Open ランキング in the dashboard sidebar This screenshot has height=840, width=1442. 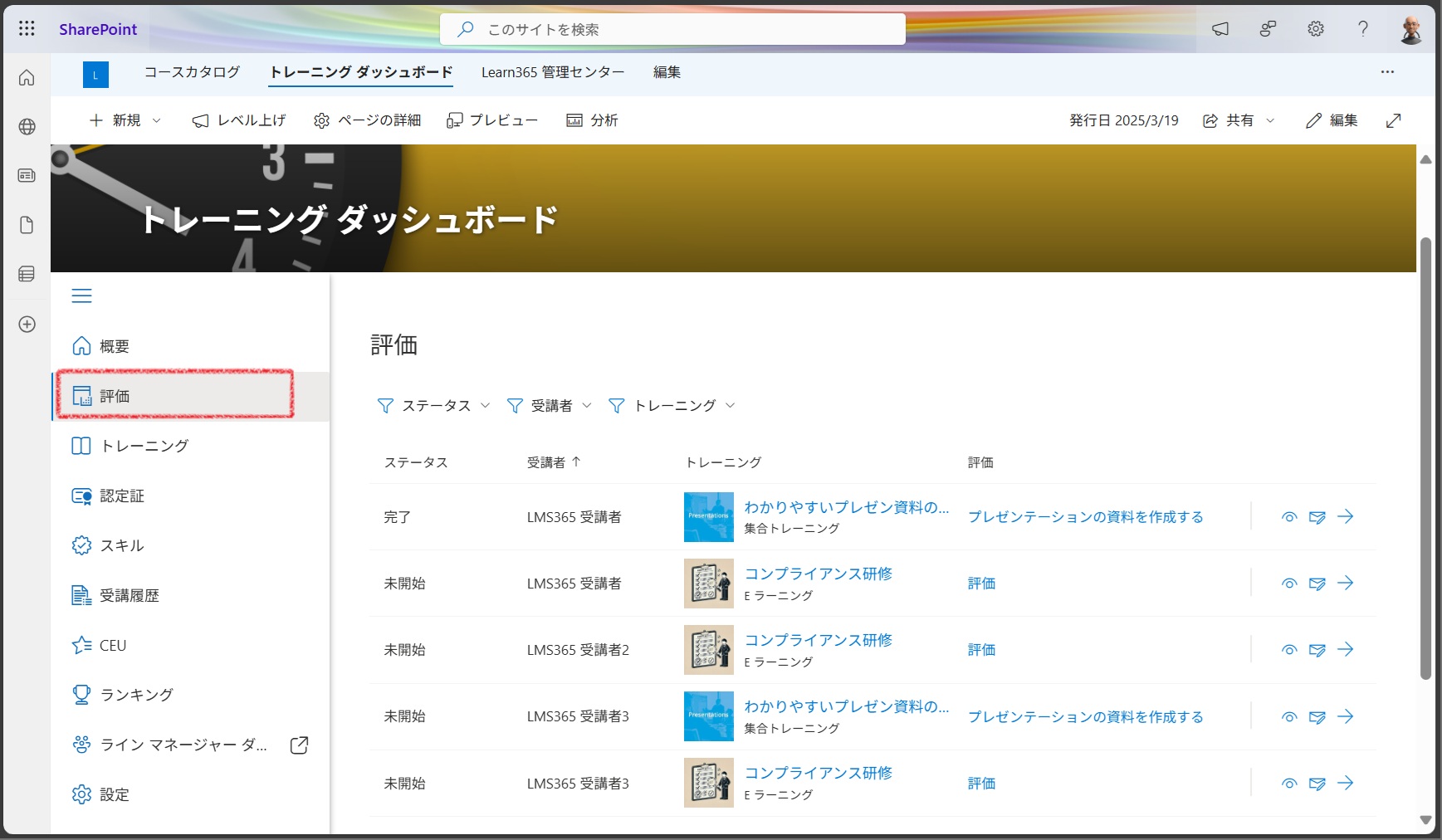pyautogui.click(x=190, y=695)
